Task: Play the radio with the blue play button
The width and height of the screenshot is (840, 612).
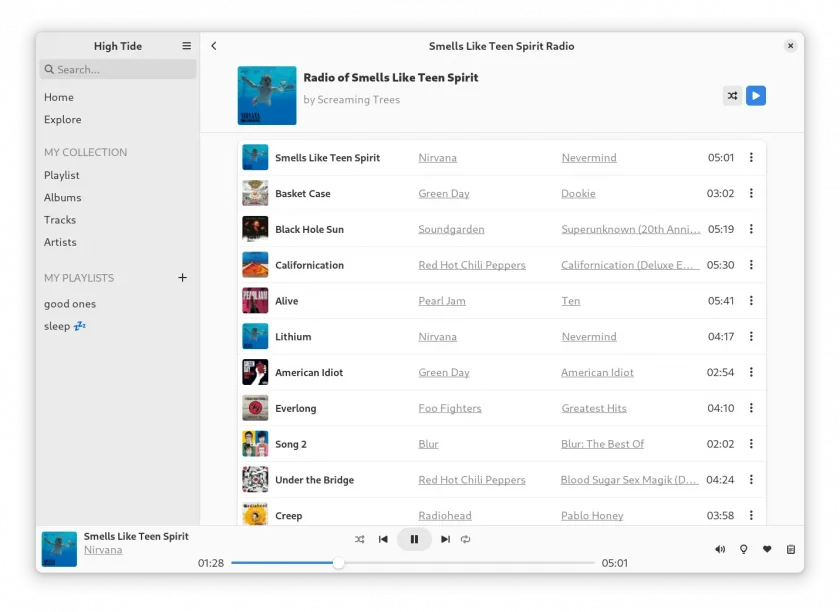Action: pyautogui.click(x=755, y=96)
